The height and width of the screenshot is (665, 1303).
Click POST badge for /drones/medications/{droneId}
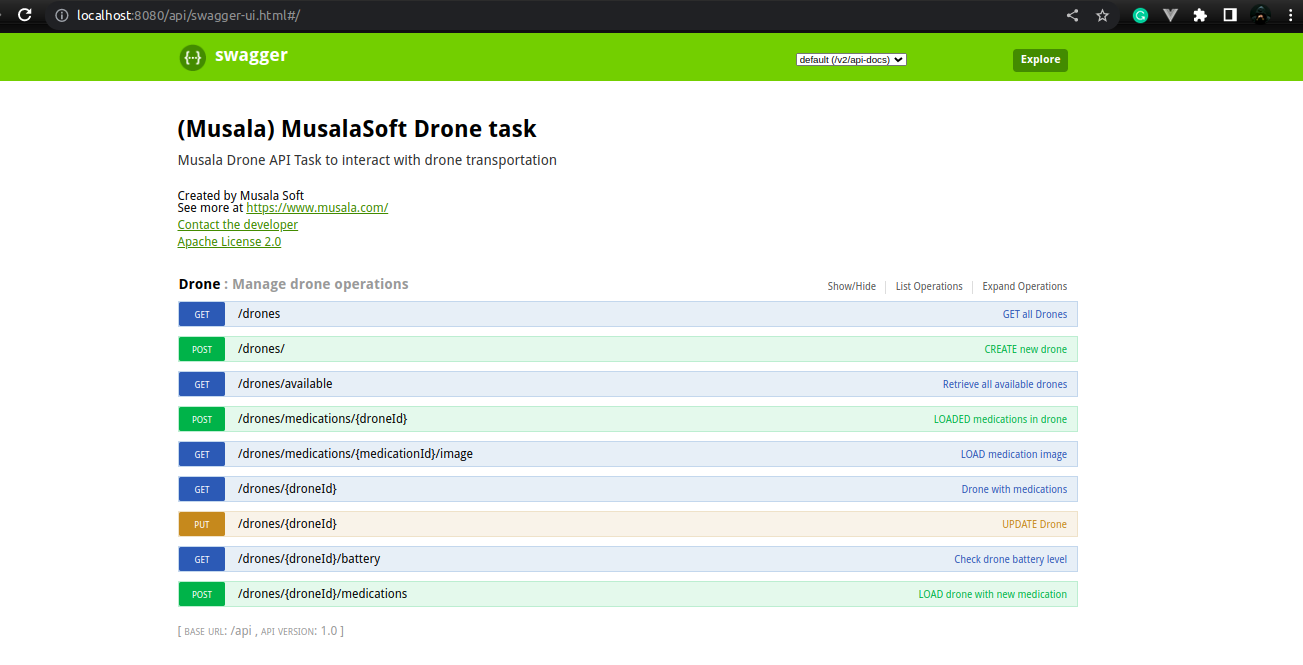pyautogui.click(x=202, y=419)
